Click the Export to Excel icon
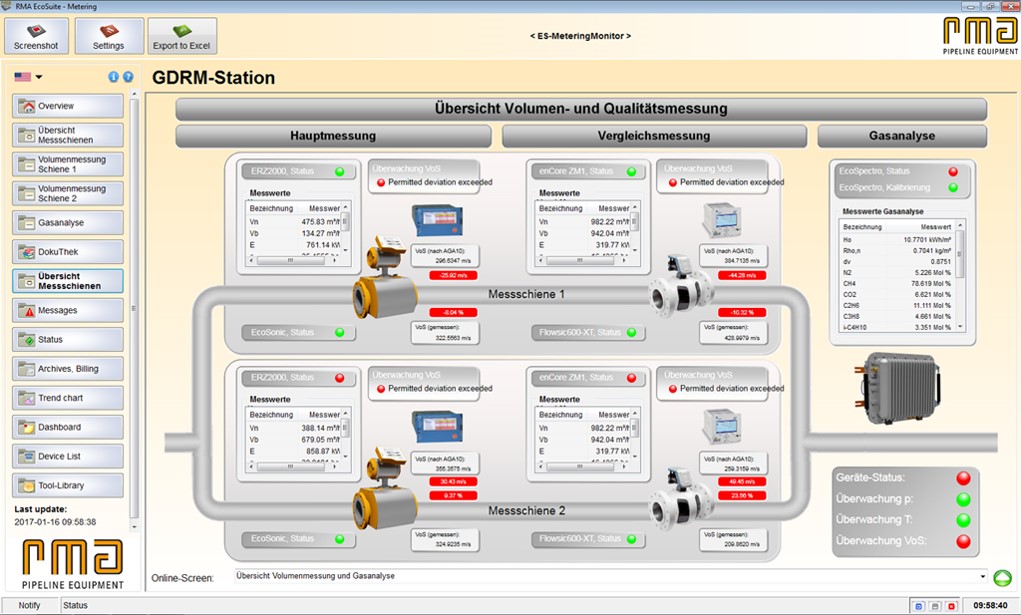This screenshot has width=1021, height=615. (x=182, y=36)
